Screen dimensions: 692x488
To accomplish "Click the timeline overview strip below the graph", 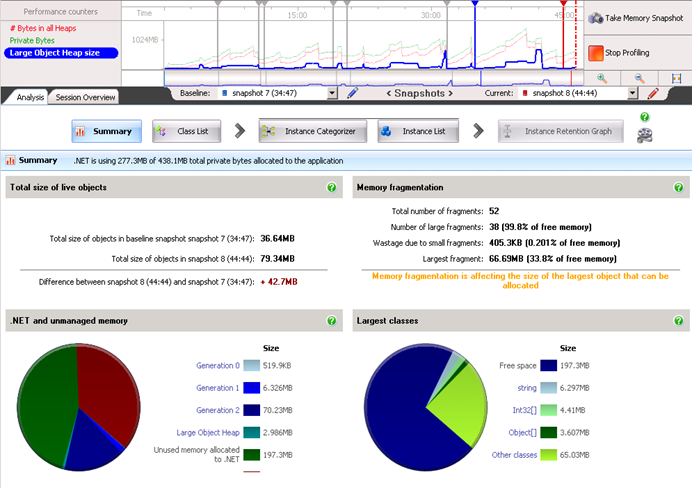I will [374, 78].
